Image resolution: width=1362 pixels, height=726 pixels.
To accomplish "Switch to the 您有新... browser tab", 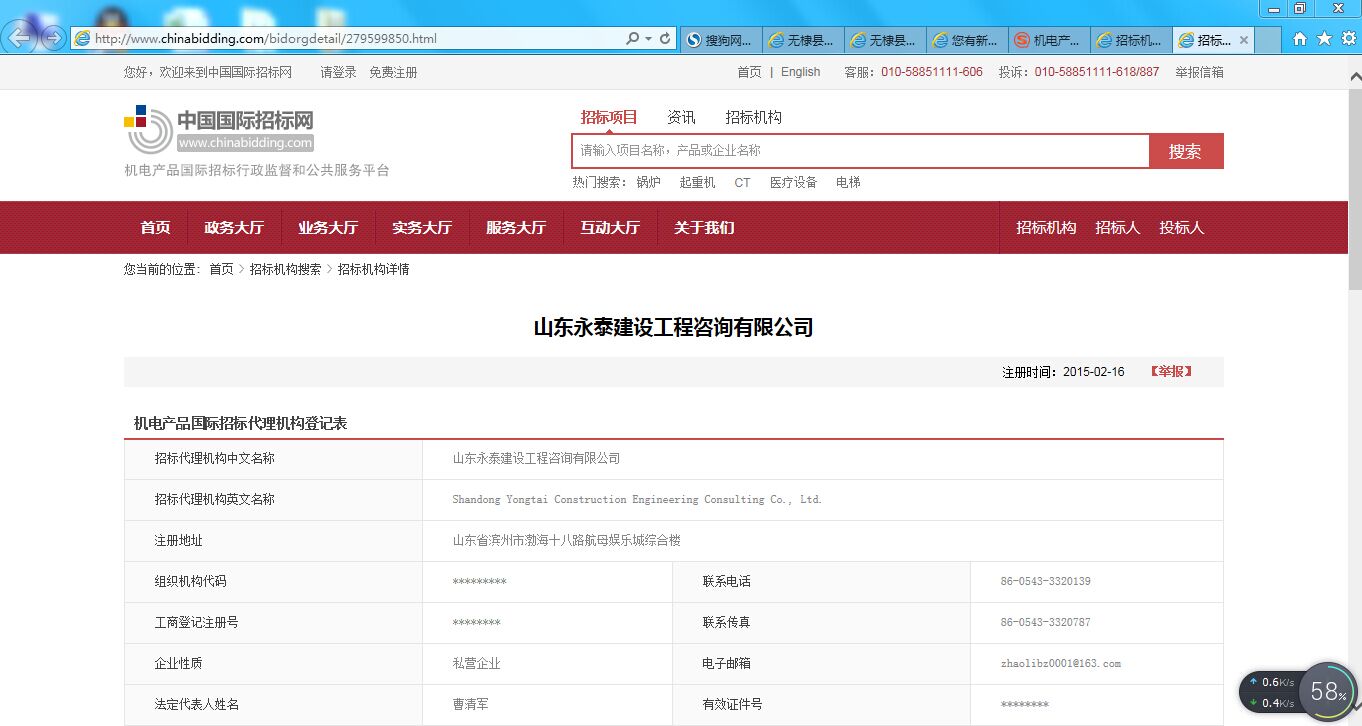I will coord(966,40).
